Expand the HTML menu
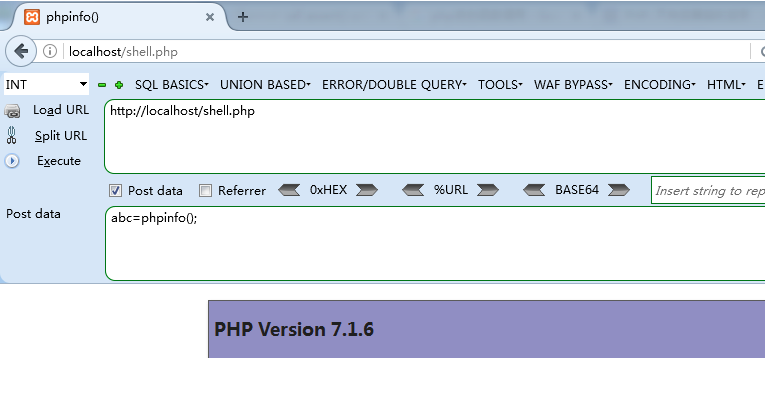The image size is (770, 393). (x=726, y=85)
